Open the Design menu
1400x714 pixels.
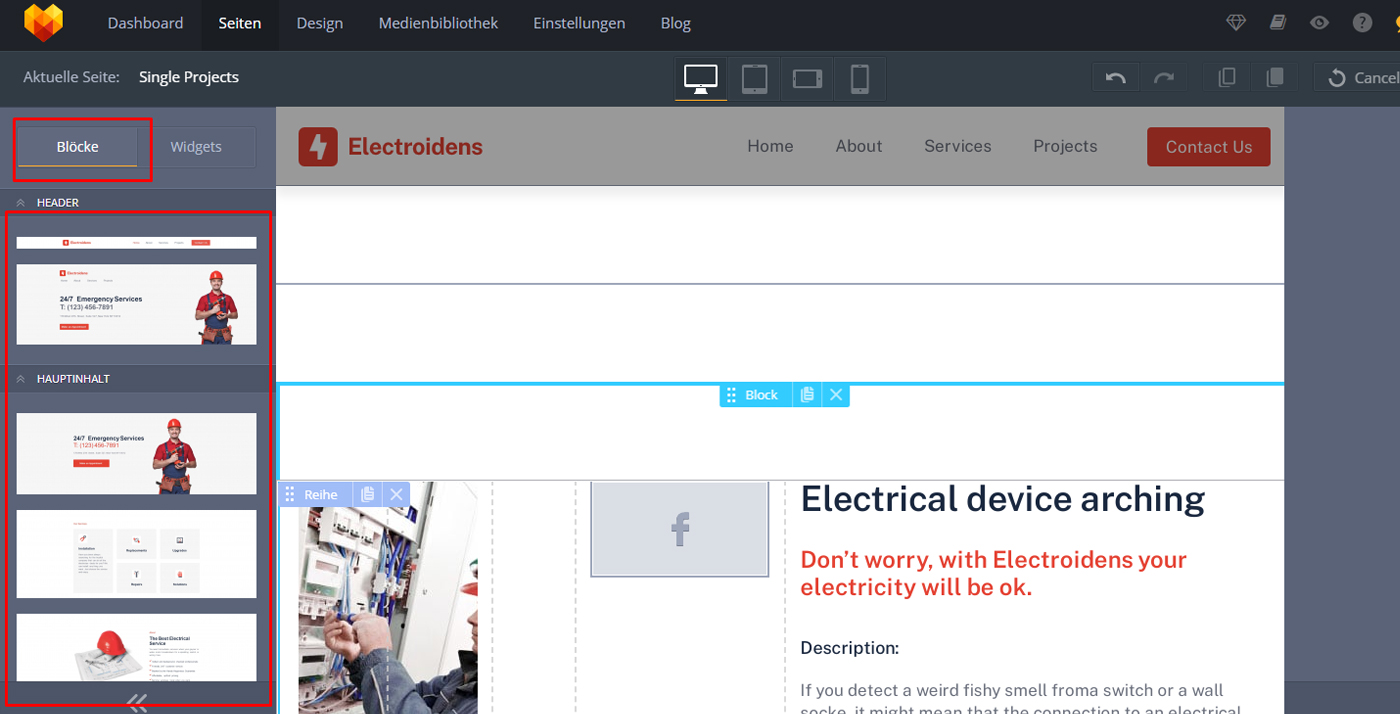coord(319,23)
